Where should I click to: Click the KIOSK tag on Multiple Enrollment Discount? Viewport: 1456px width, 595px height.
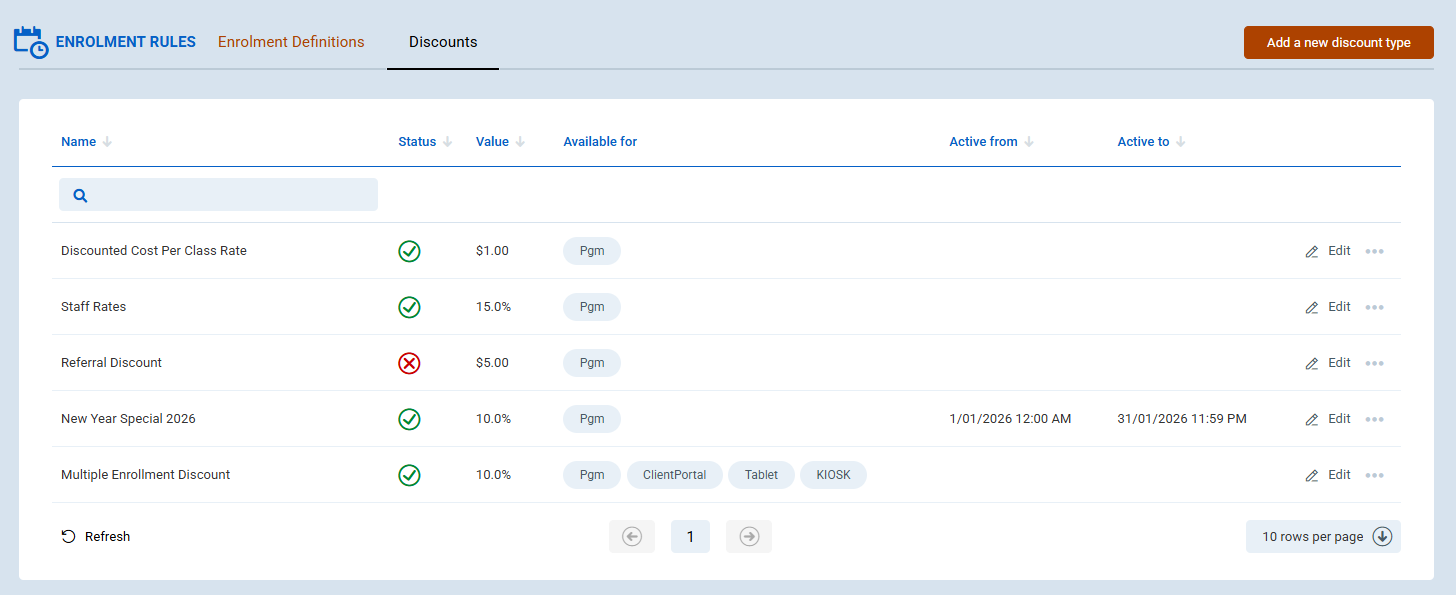pyautogui.click(x=833, y=475)
